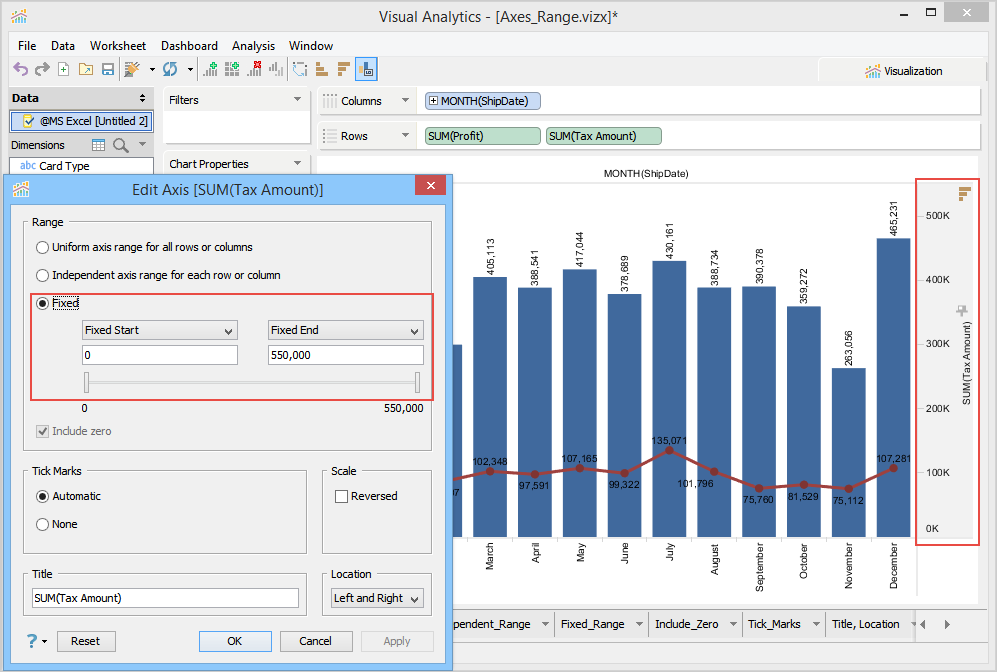
Task: Open the Fixed Start dropdown
Action: click(x=160, y=330)
